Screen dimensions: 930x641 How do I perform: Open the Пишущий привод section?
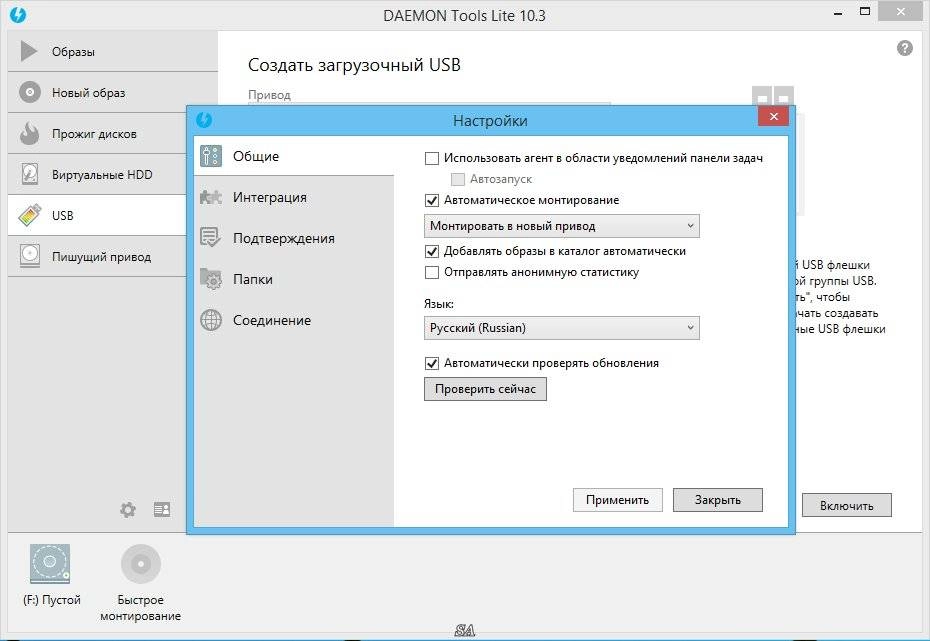coord(97,256)
